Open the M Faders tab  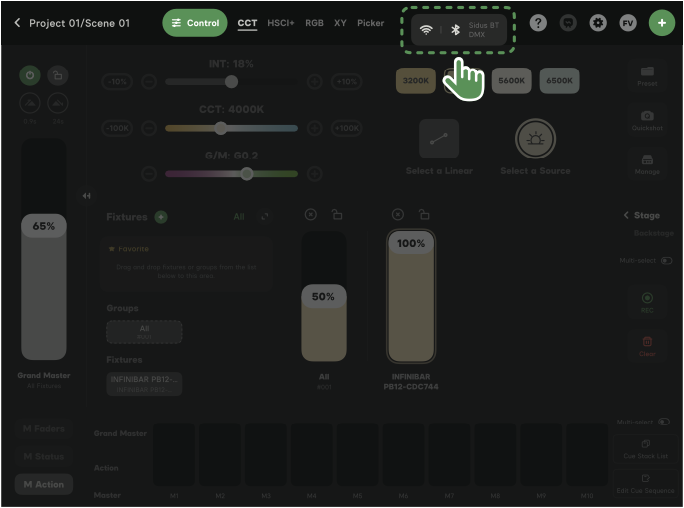tap(44, 429)
